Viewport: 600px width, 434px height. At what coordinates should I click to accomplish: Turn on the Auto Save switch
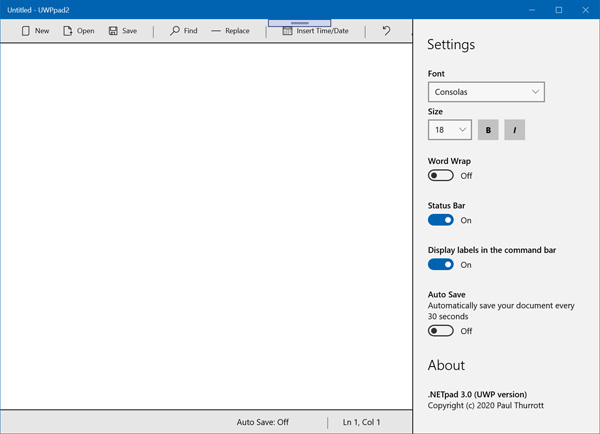tap(440, 331)
